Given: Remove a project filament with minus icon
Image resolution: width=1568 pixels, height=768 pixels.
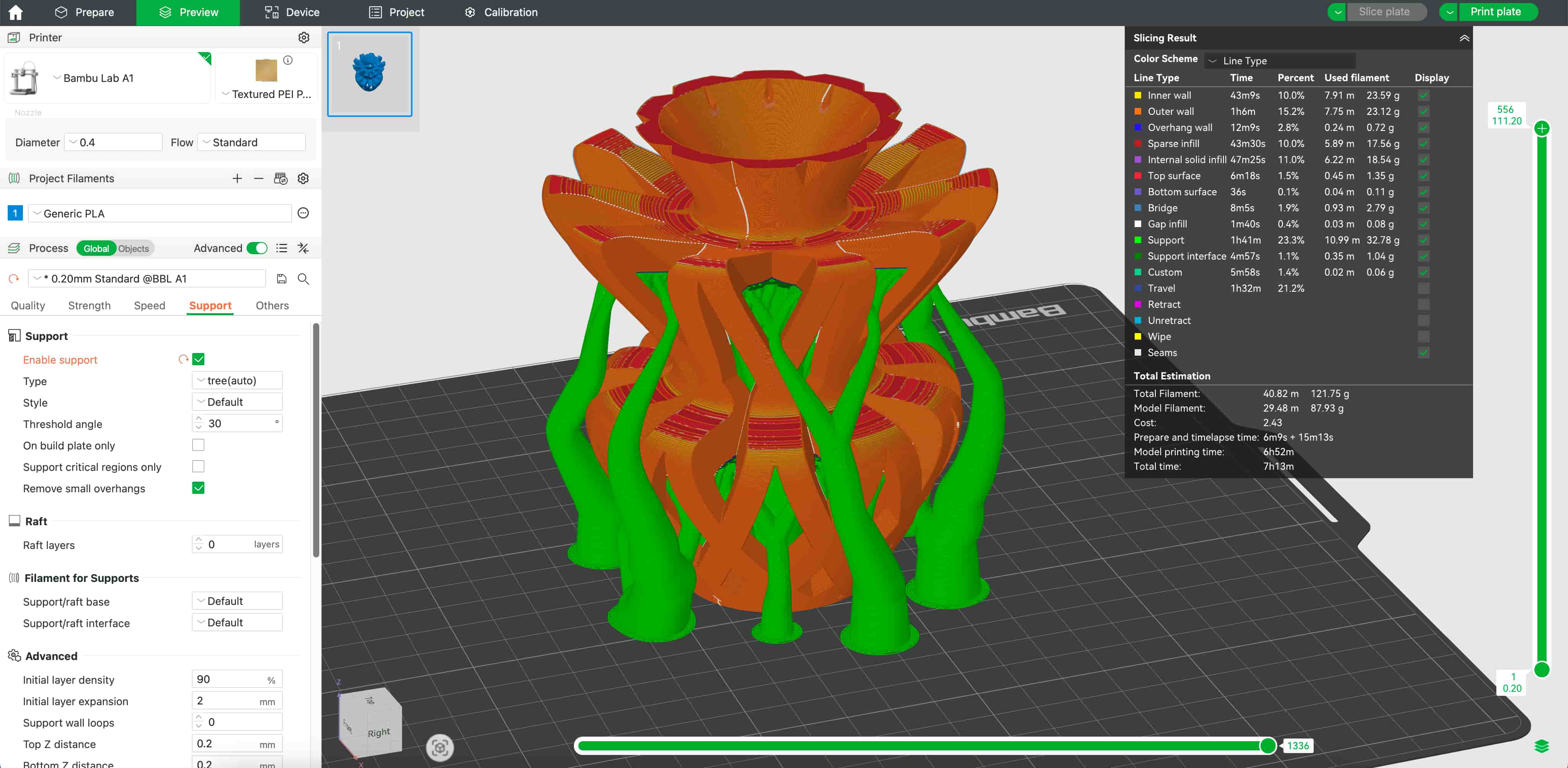Looking at the screenshot, I should 259,178.
